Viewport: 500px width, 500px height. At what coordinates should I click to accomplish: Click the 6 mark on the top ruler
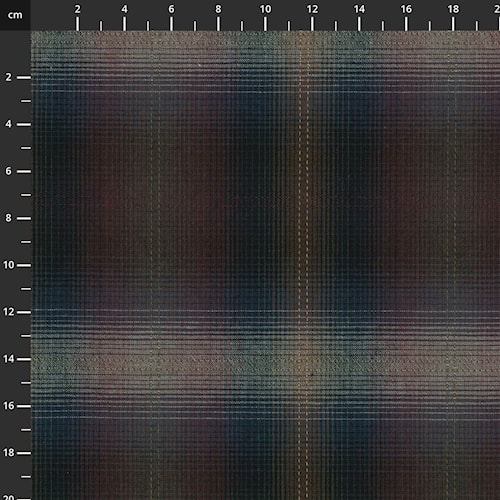tap(171, 9)
